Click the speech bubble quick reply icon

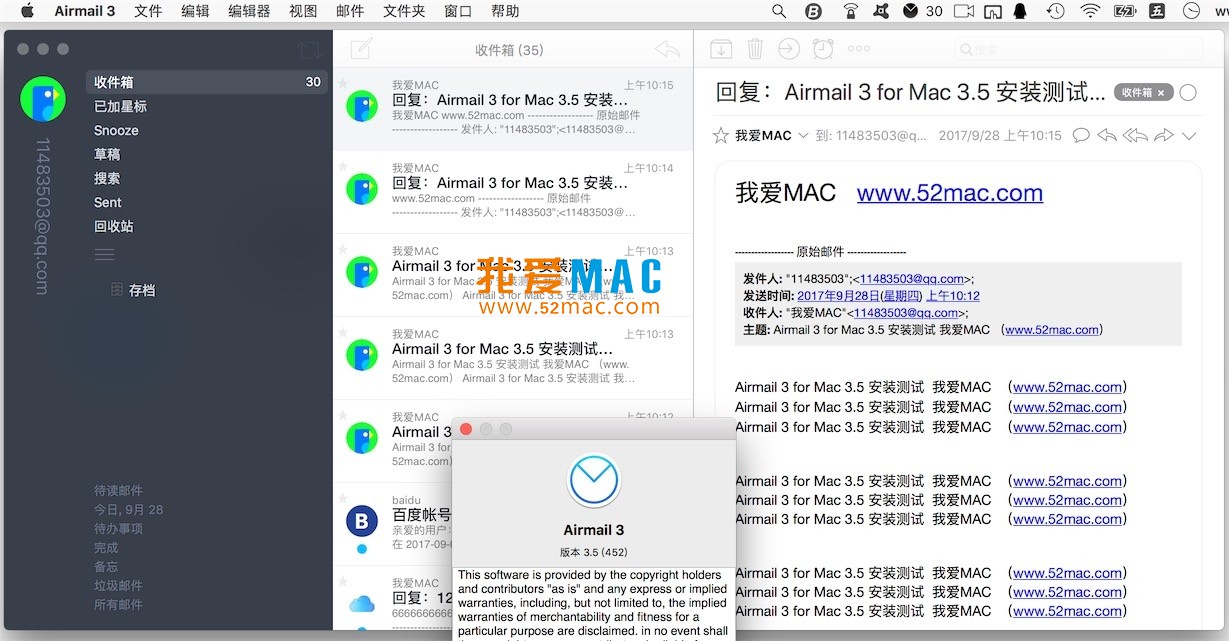[1080, 135]
